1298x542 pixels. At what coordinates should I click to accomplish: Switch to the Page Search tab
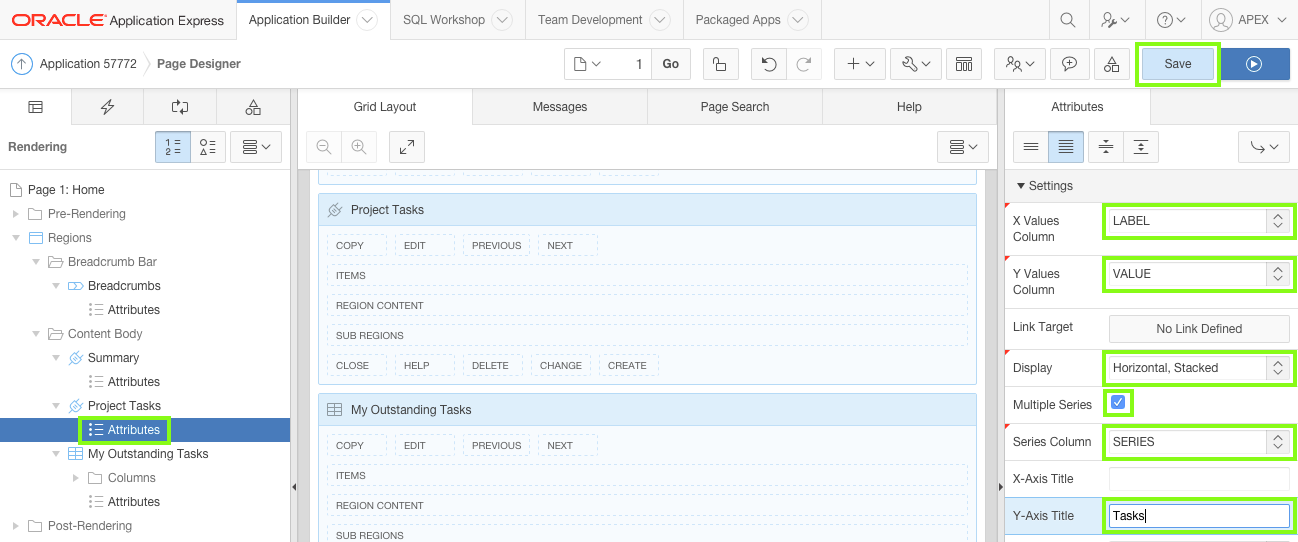[x=735, y=107]
